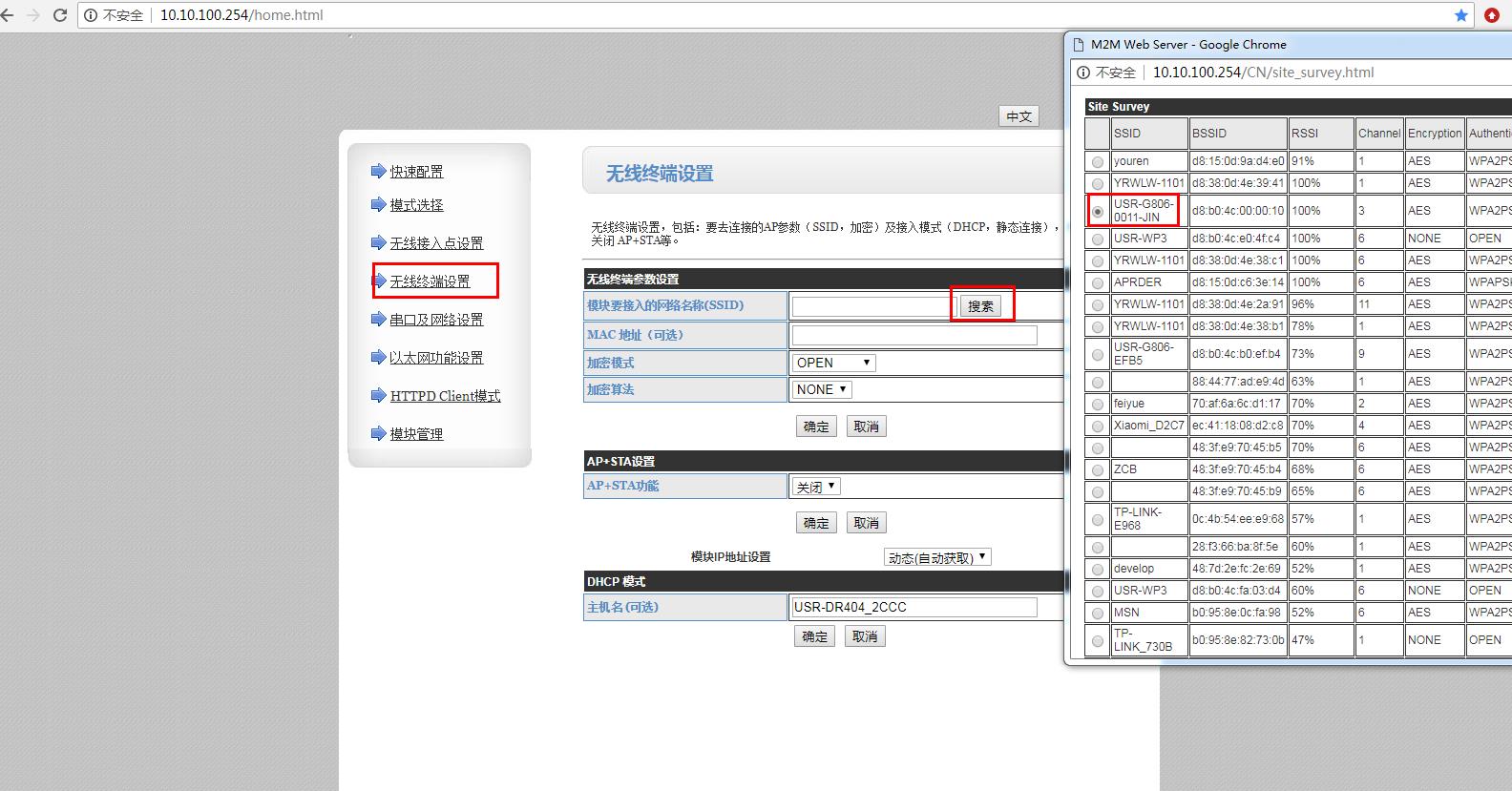This screenshot has height=791, width=1512.
Task: Click the arrow icon beside 快速配置
Action: coord(378,172)
